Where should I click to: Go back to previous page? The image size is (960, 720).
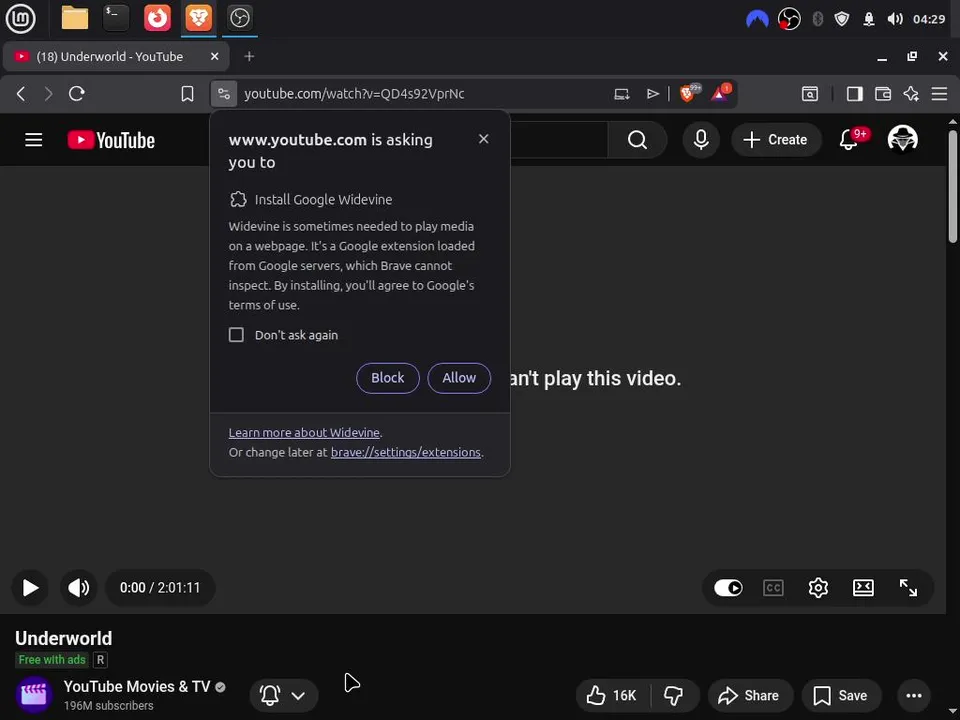pyautogui.click(x=21, y=94)
